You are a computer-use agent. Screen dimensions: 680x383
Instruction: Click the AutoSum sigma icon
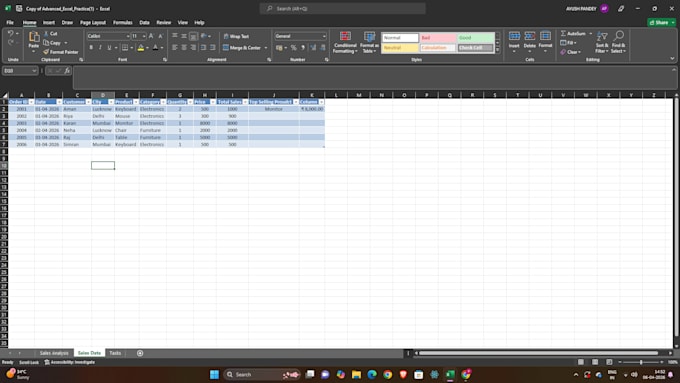tap(563, 33)
